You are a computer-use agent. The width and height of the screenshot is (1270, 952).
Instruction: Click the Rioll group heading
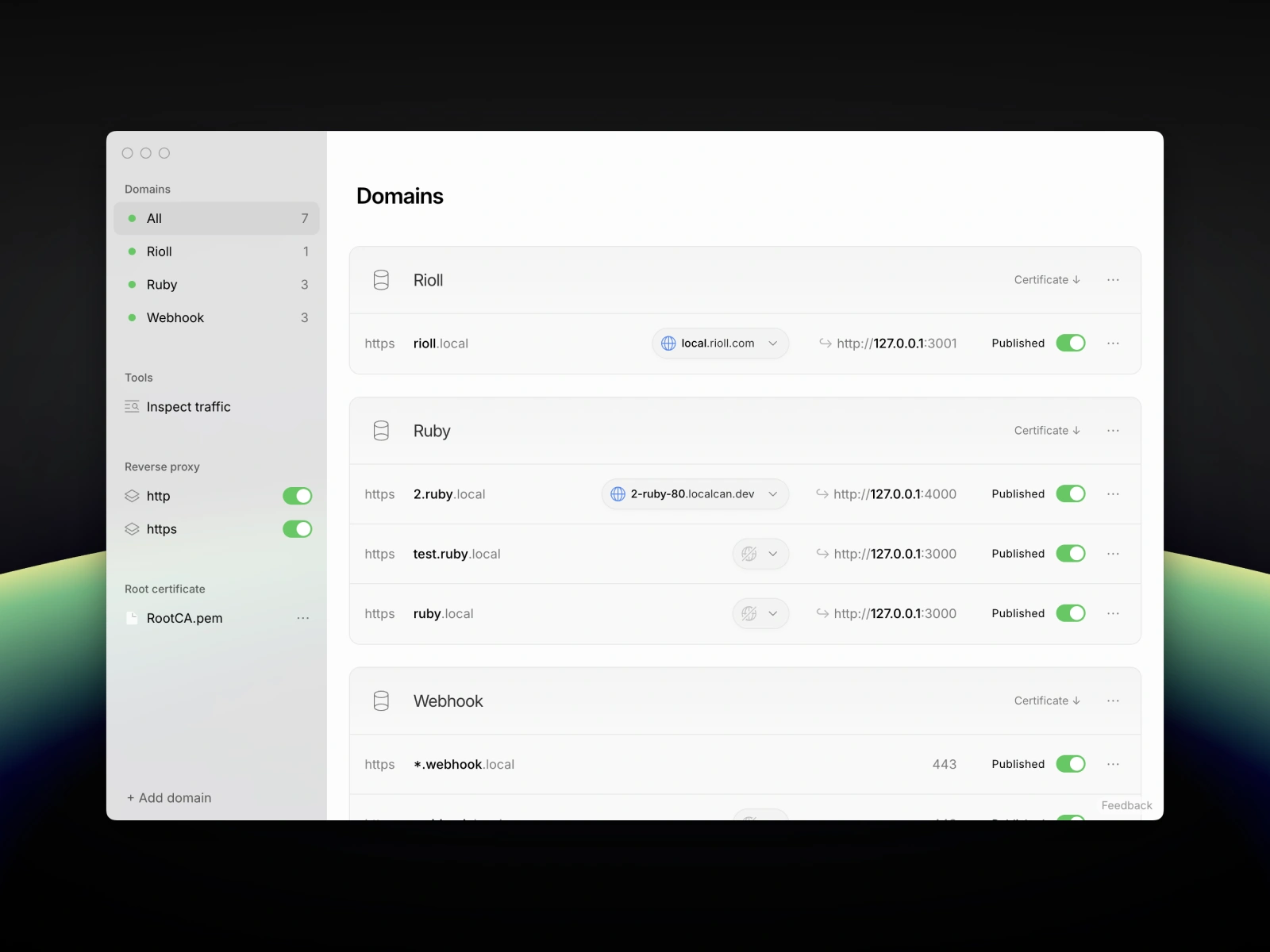click(428, 280)
